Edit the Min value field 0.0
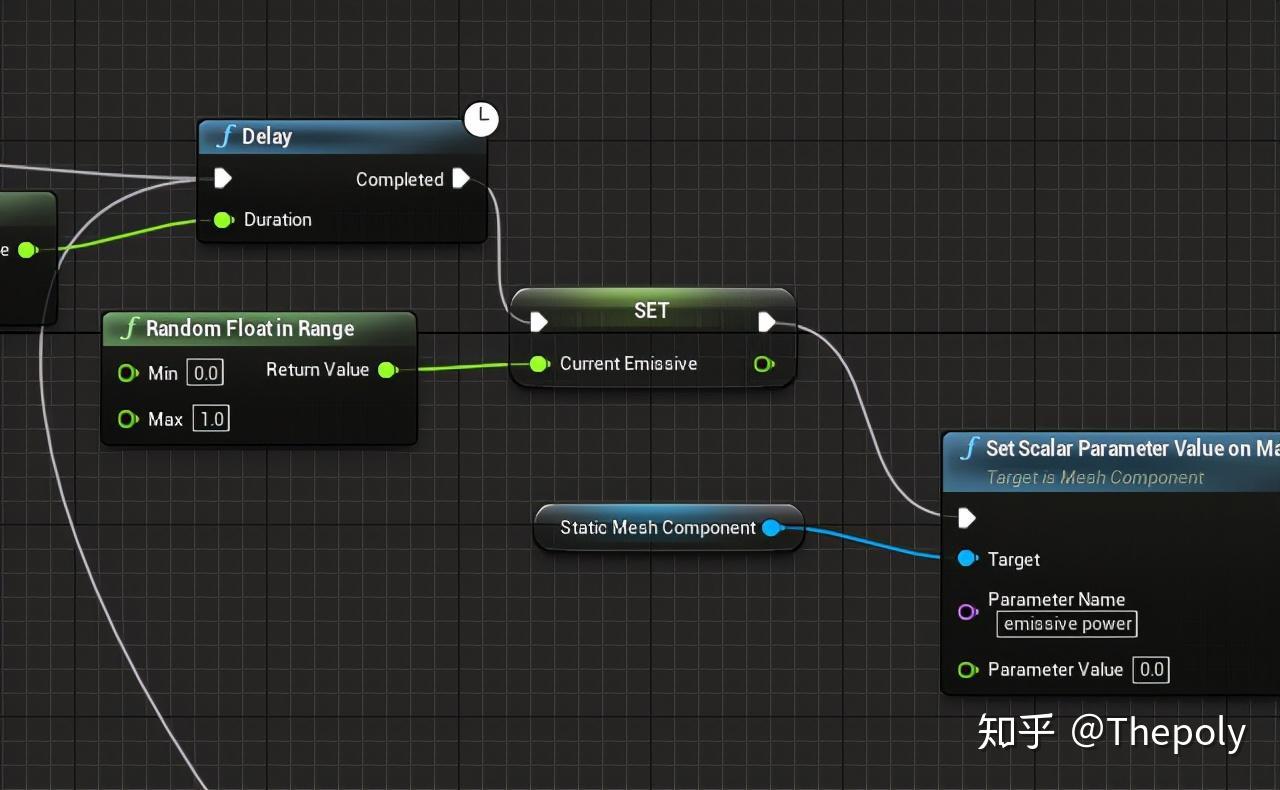Image resolution: width=1280 pixels, height=790 pixels. tap(205, 373)
